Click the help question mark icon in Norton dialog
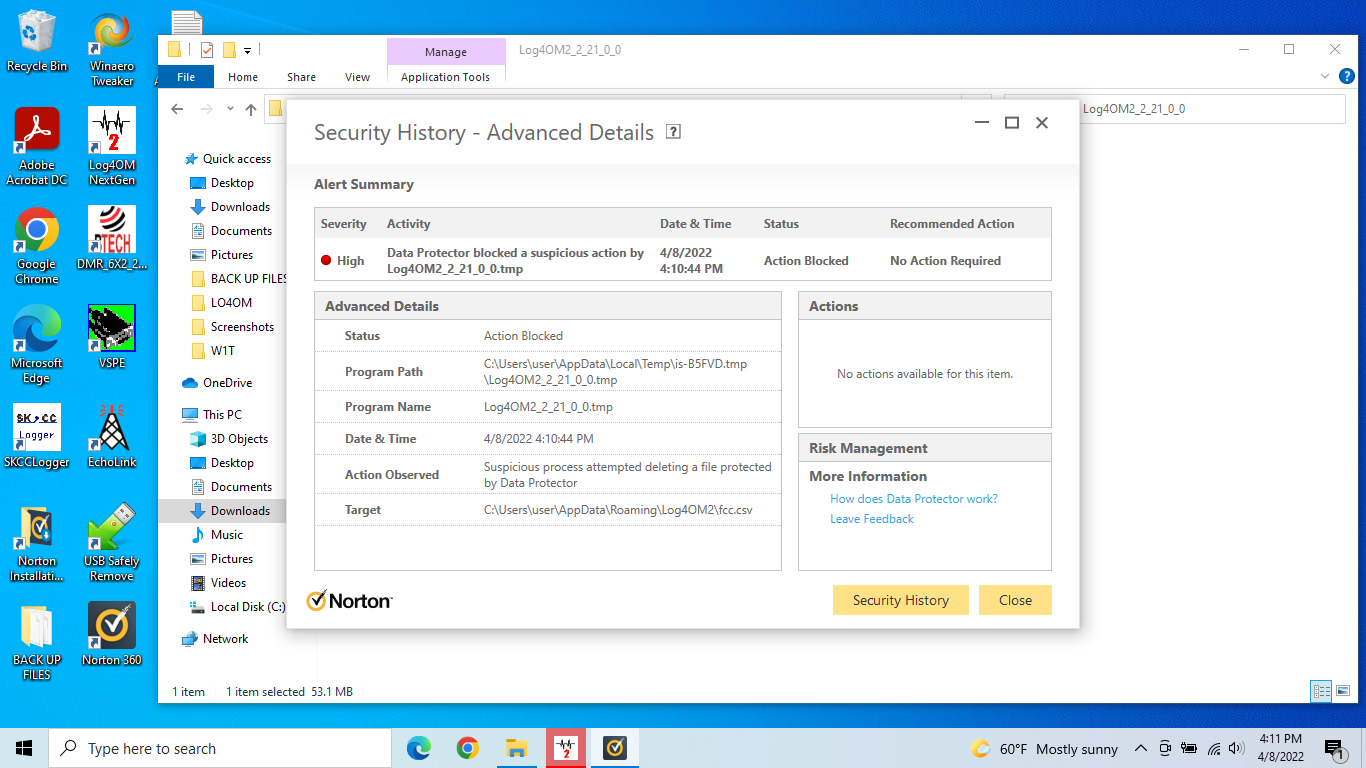The width and height of the screenshot is (1366, 768). (x=673, y=132)
